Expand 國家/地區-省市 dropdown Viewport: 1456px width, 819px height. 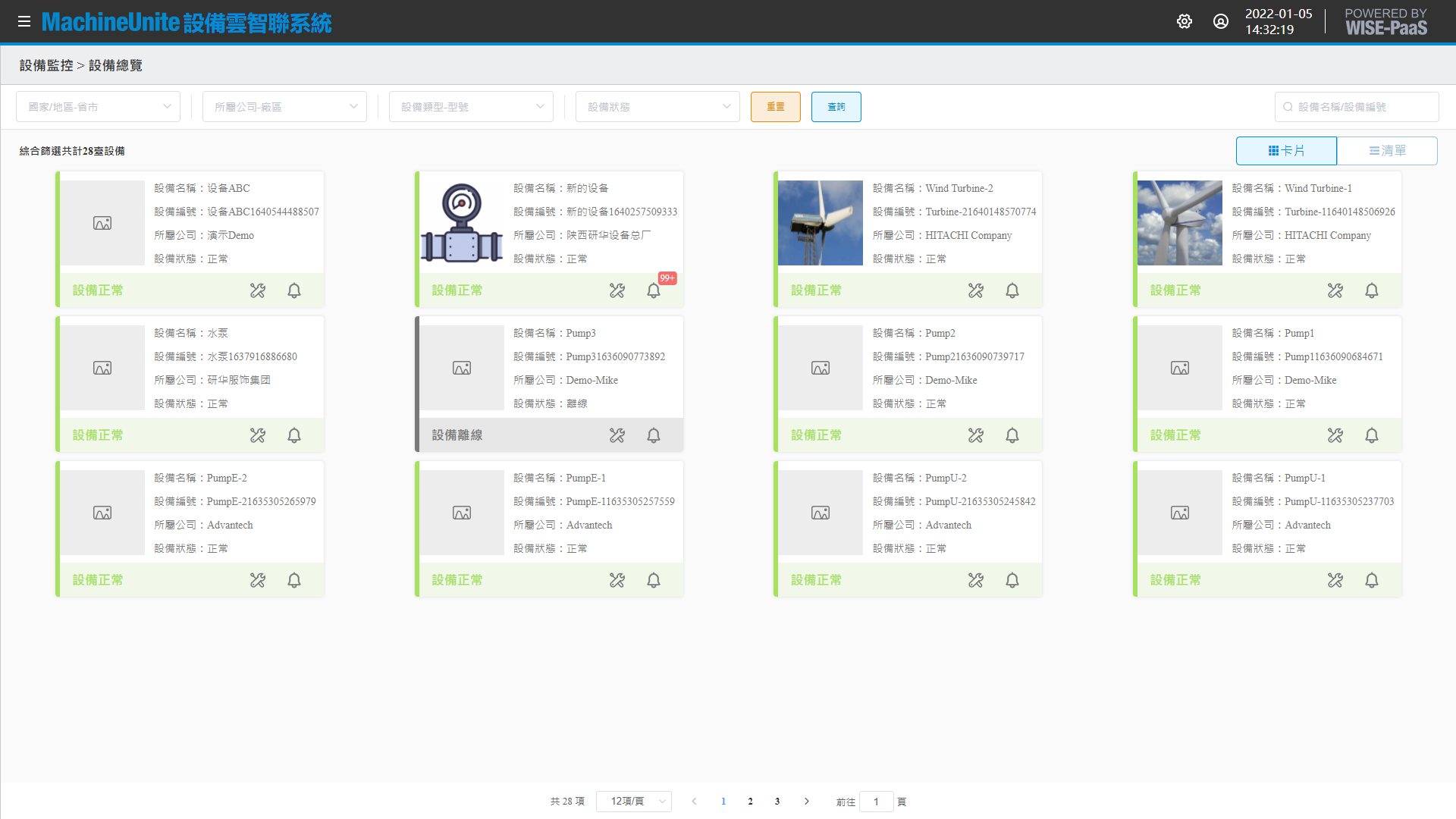point(98,107)
